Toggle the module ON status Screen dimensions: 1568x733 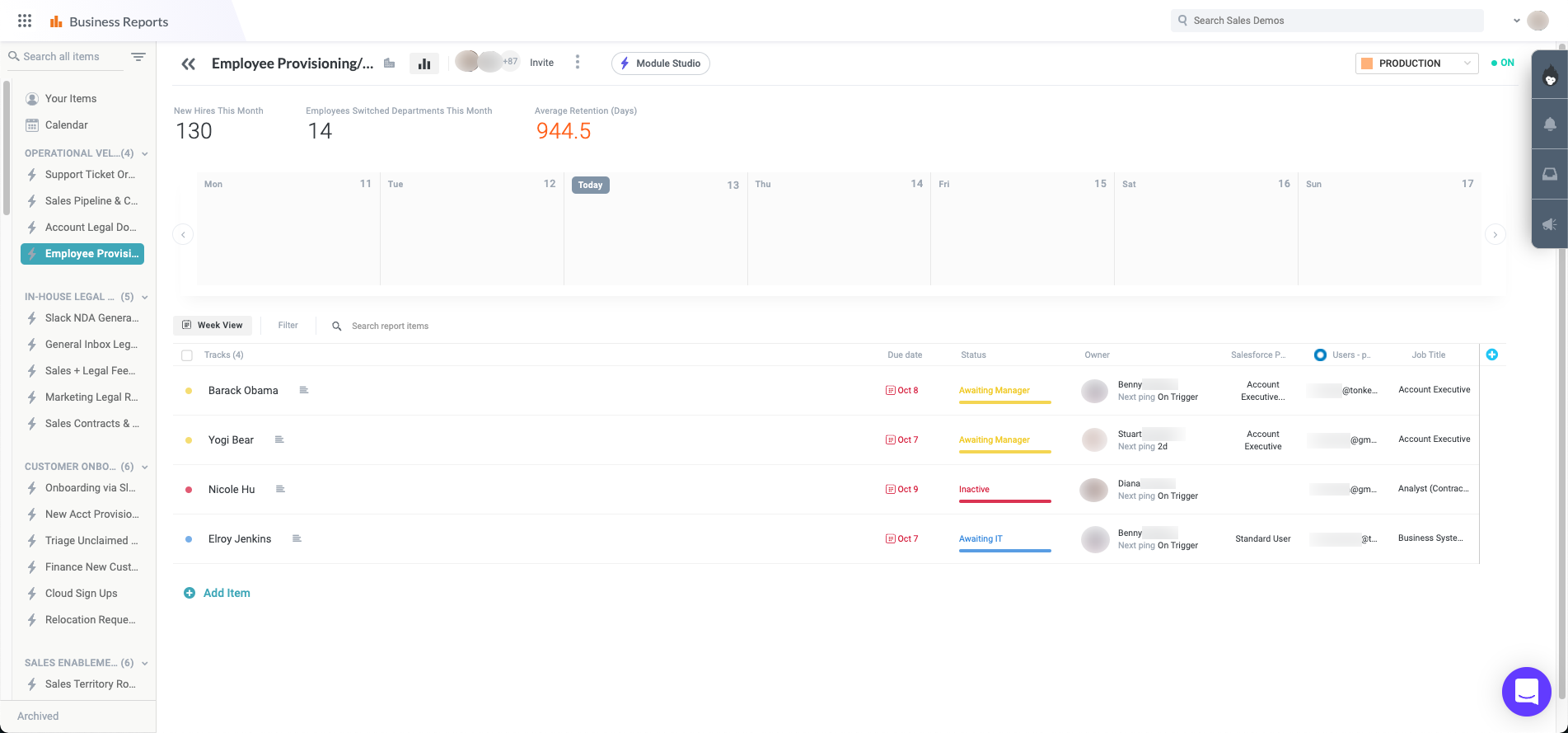[x=1503, y=63]
